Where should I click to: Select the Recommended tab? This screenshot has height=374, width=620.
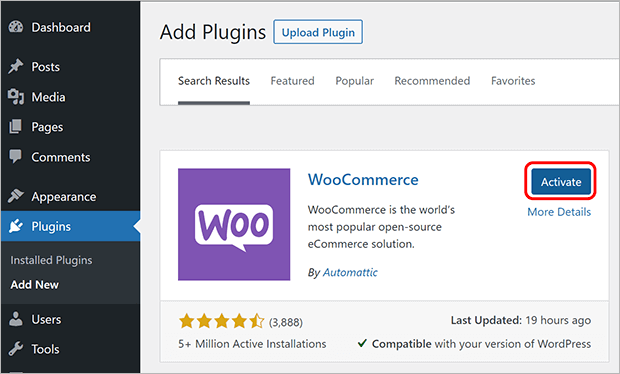click(432, 81)
